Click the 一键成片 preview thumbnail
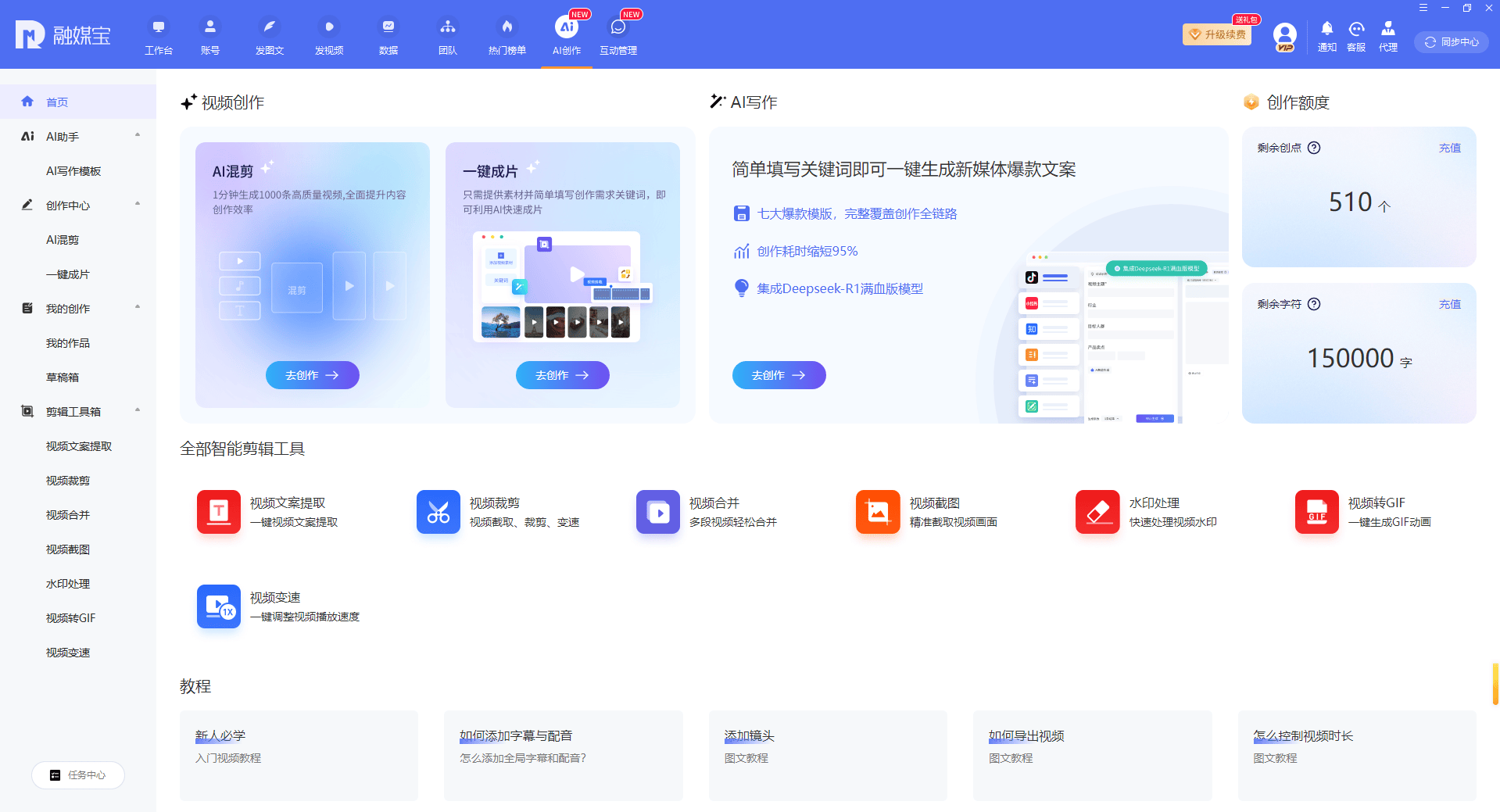This screenshot has height=812, width=1500. [563, 286]
